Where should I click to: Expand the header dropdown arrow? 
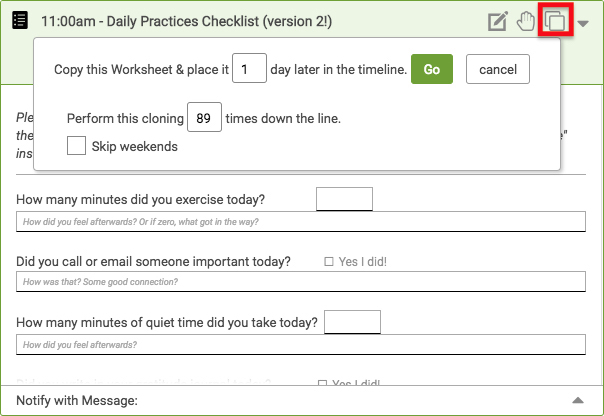583,23
